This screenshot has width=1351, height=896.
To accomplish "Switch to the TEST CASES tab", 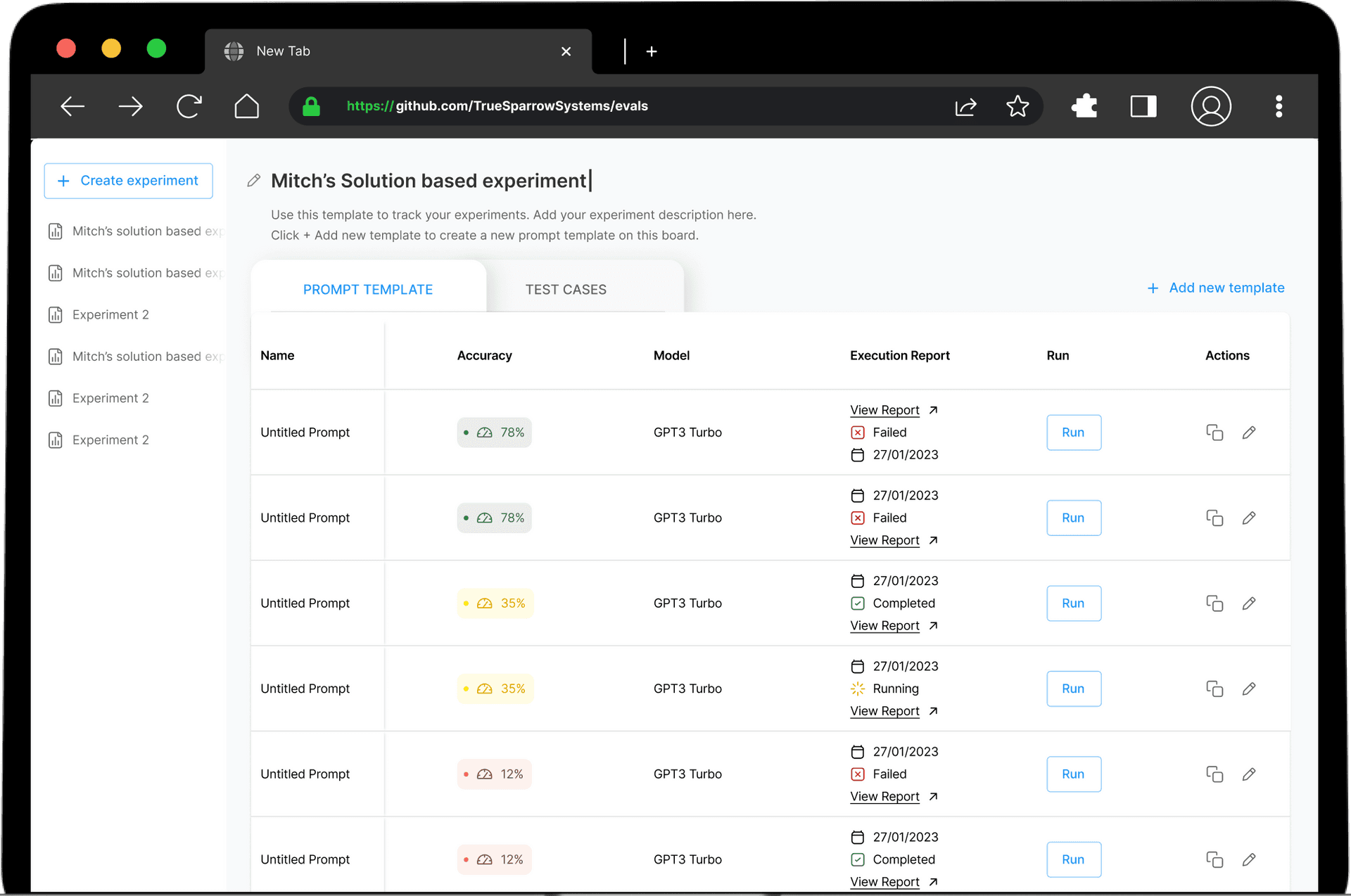I will (565, 289).
